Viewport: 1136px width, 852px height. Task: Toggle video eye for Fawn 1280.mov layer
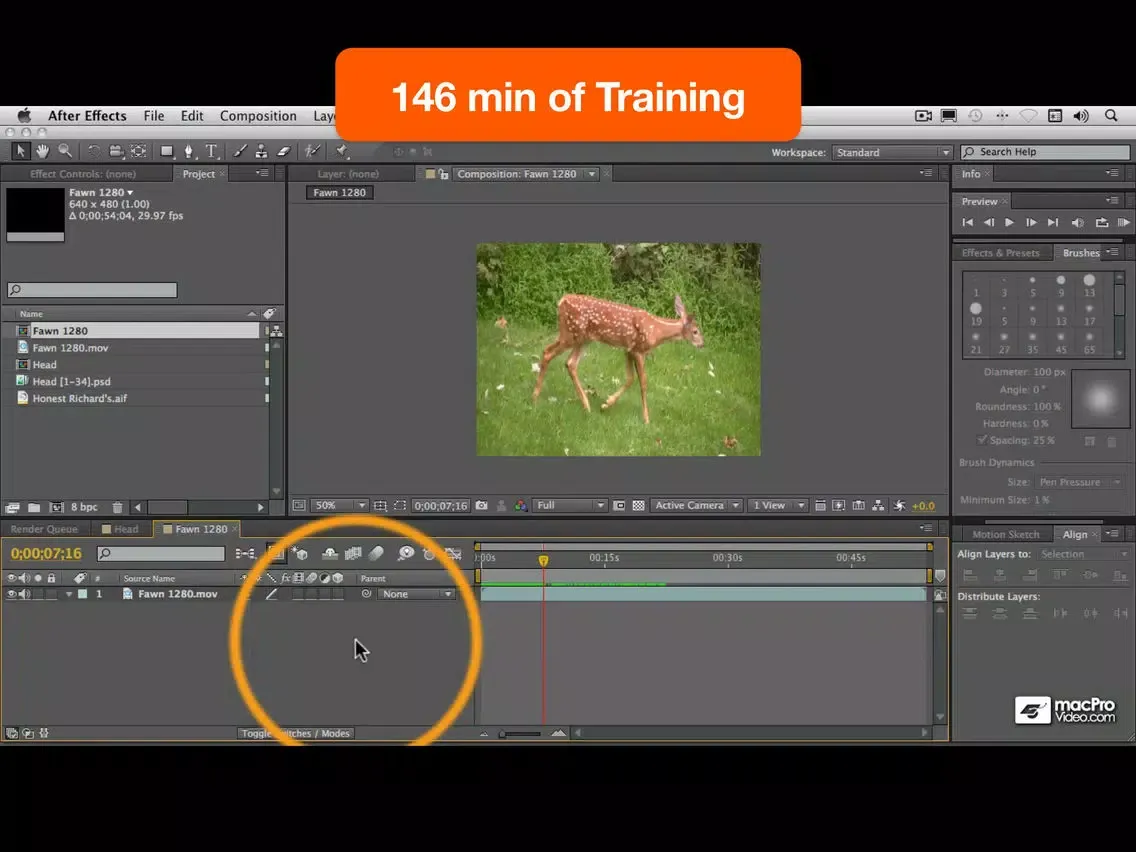pos(11,594)
